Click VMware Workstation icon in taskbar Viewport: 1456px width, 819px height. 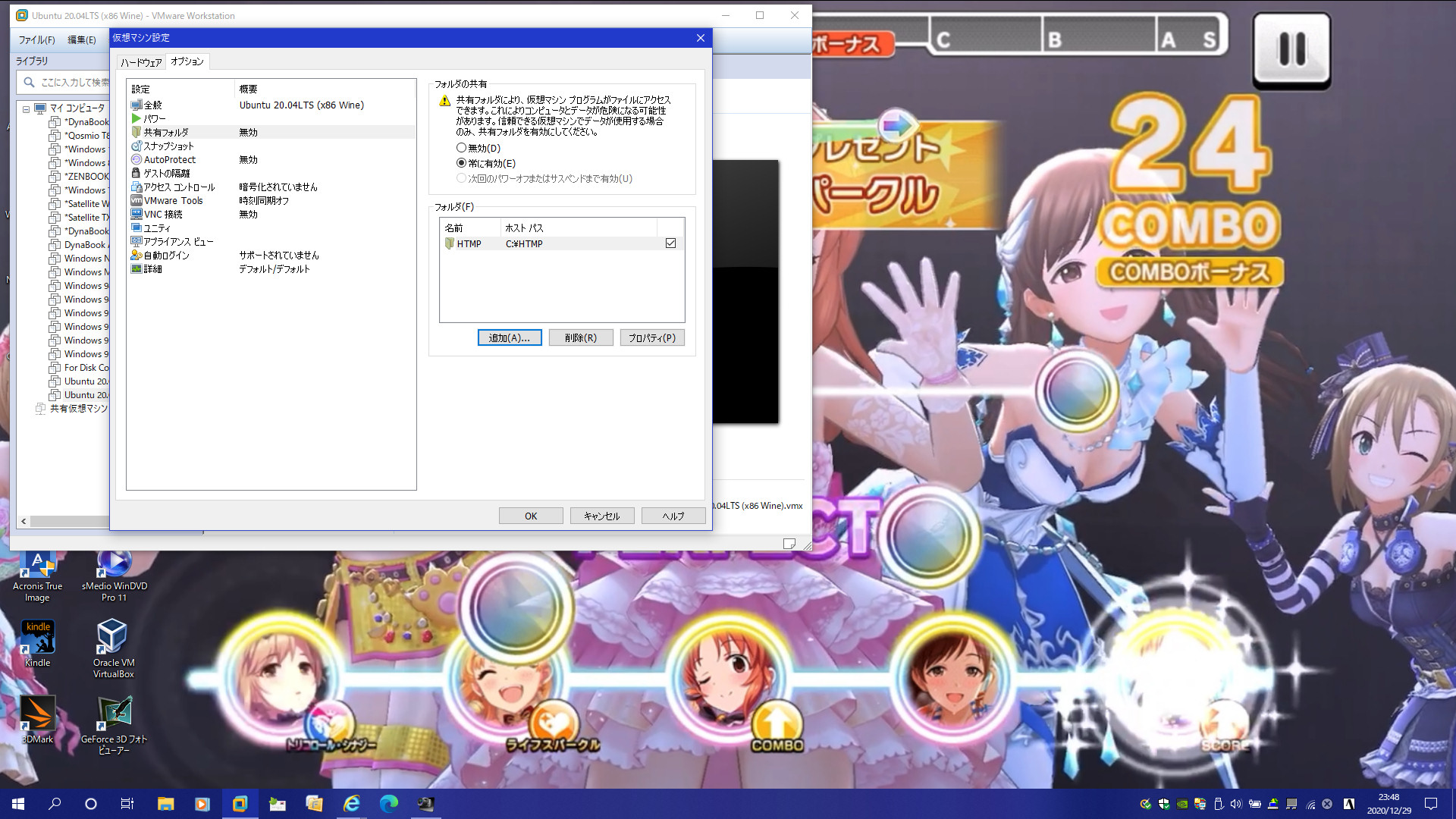click(240, 804)
